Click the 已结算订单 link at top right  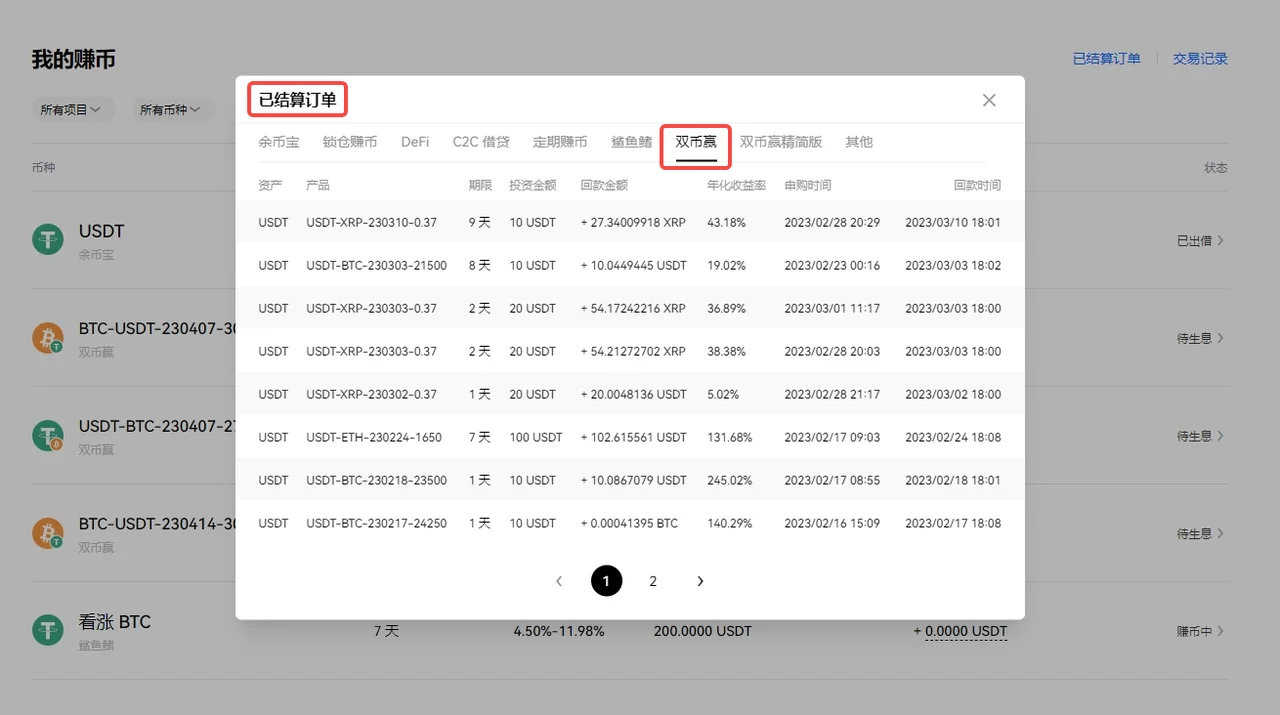pos(1107,59)
